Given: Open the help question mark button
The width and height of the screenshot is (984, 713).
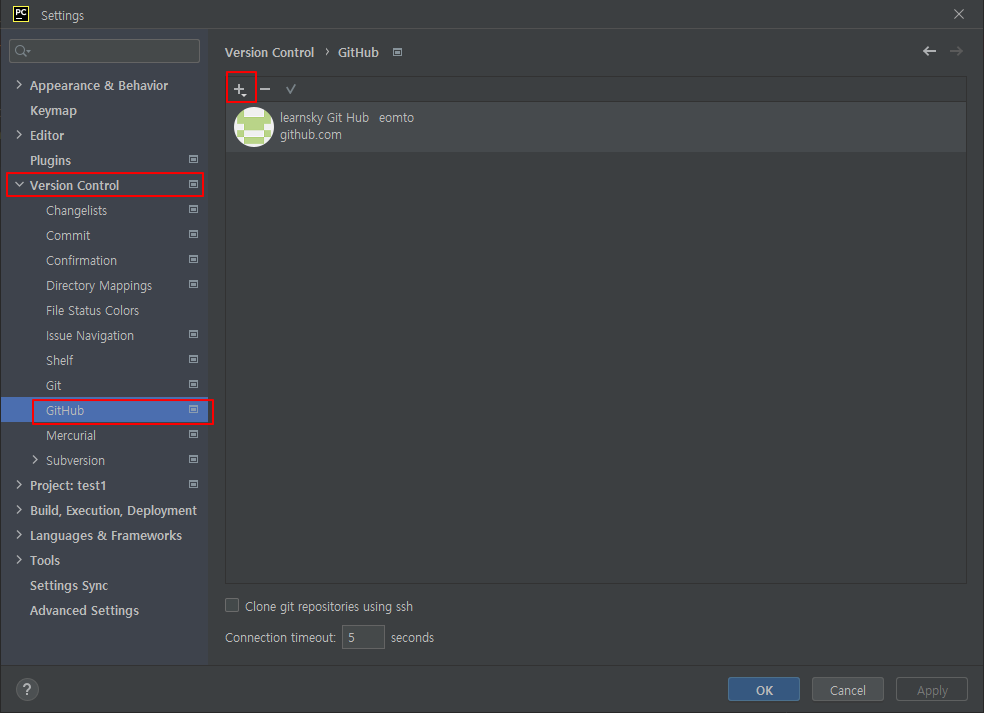Looking at the screenshot, I should (27, 689).
